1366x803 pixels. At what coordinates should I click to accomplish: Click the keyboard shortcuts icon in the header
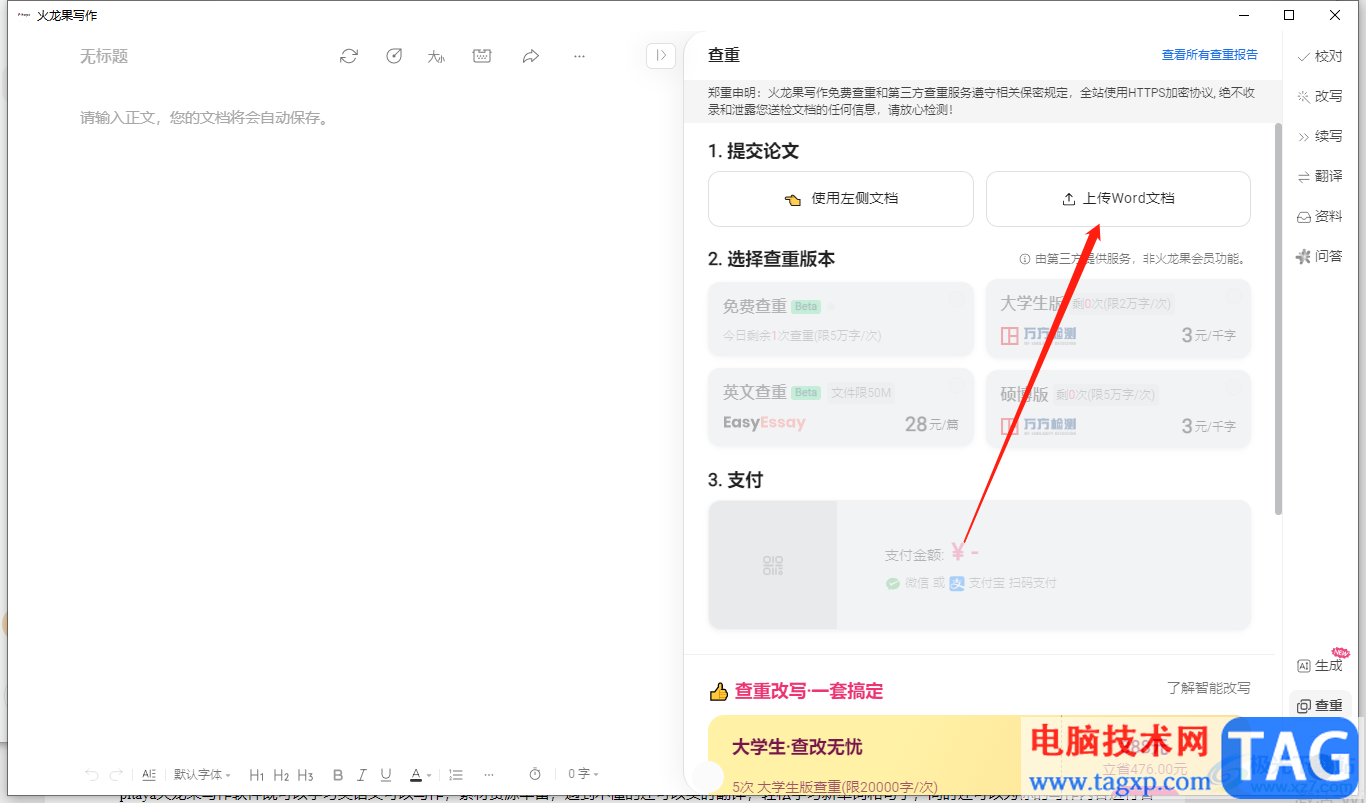click(x=482, y=56)
